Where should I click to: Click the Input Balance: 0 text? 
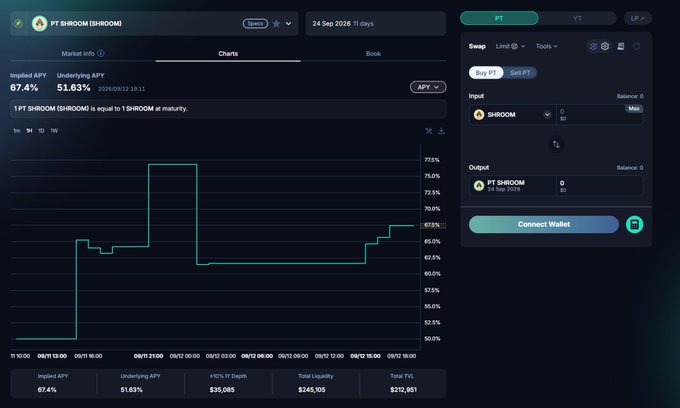pyautogui.click(x=630, y=96)
